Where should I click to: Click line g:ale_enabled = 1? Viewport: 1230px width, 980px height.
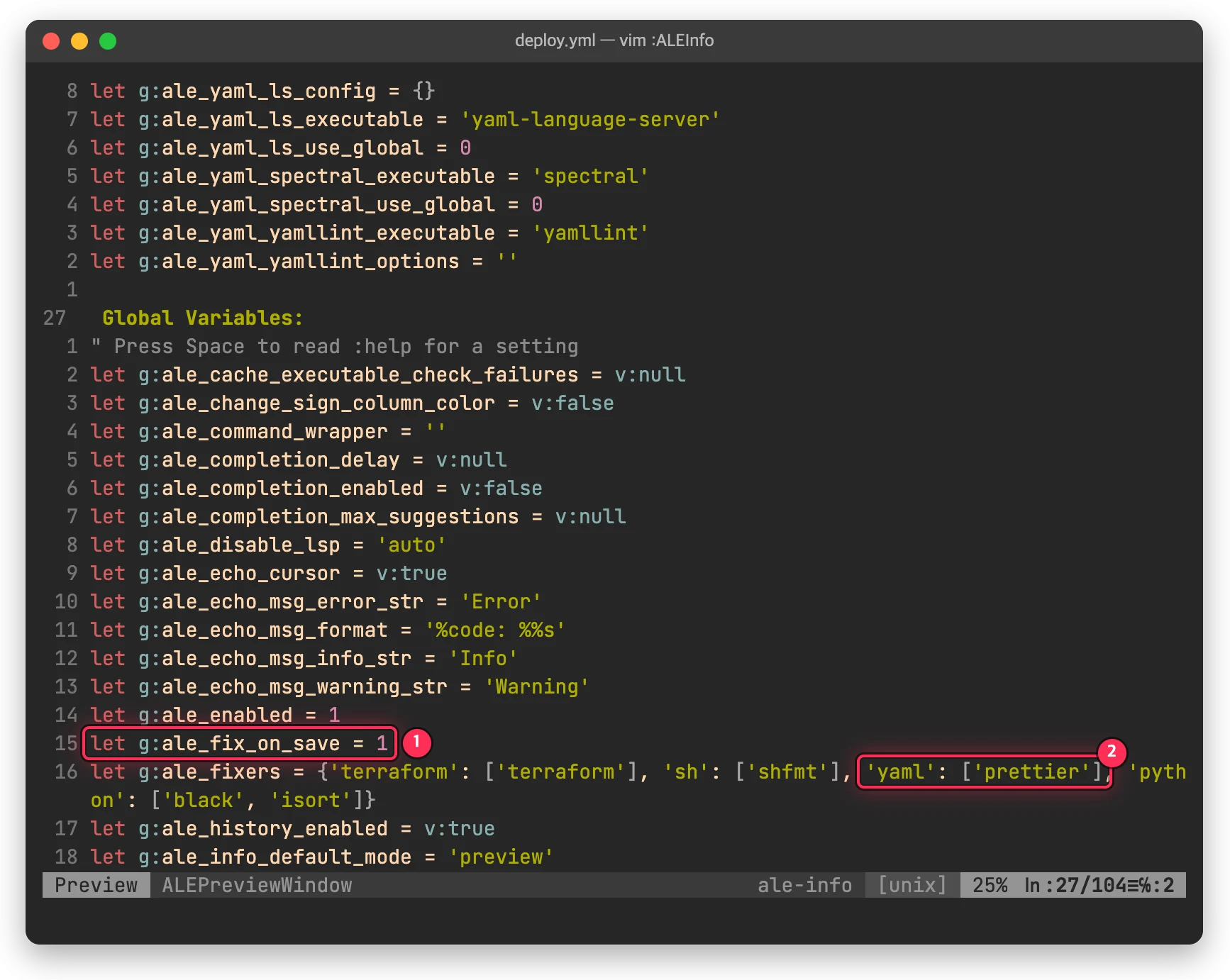tap(216, 715)
